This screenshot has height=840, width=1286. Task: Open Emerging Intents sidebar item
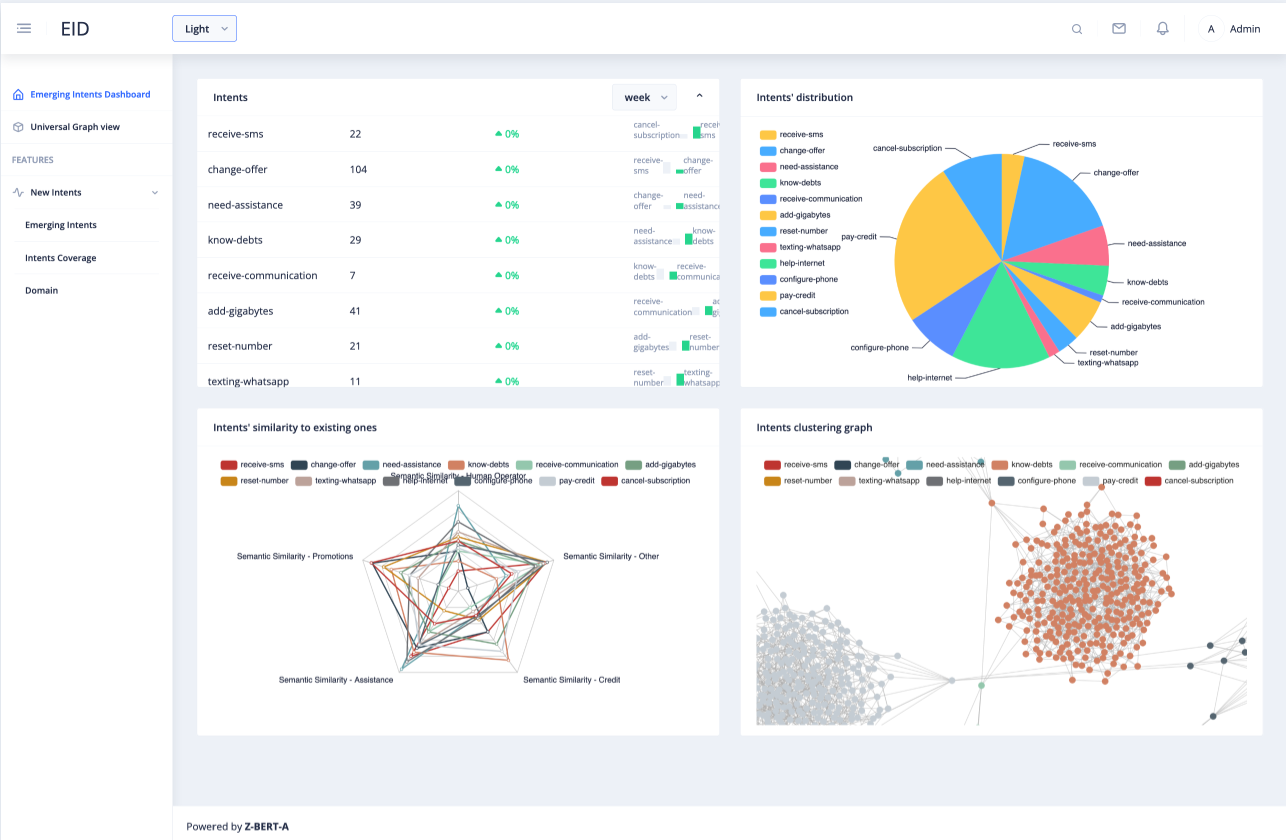(61, 225)
